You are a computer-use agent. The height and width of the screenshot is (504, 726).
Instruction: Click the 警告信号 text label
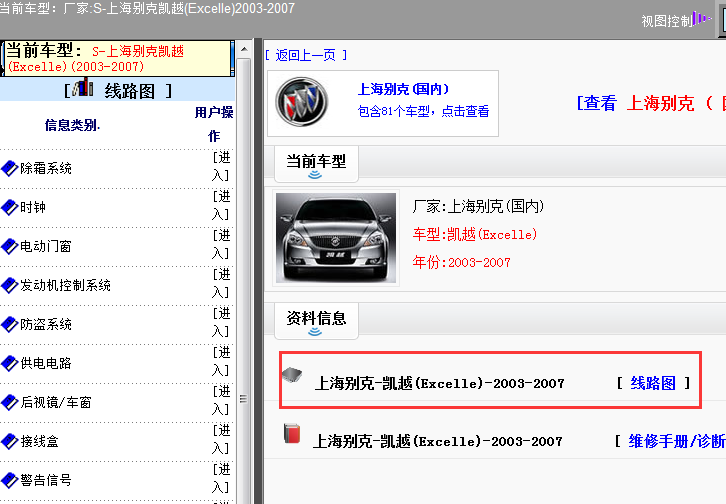[x=46, y=480]
